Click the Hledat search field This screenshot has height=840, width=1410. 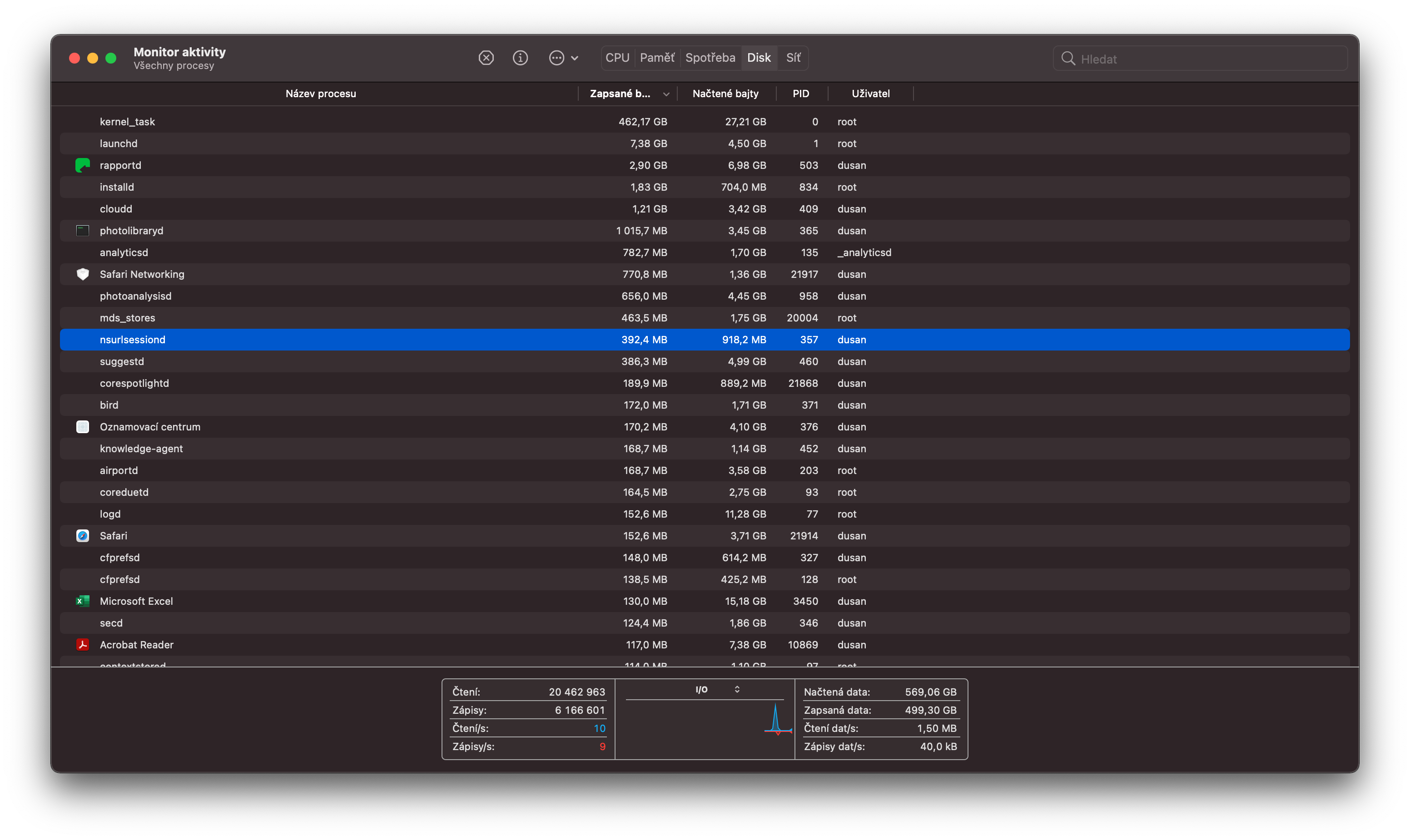pos(1206,59)
